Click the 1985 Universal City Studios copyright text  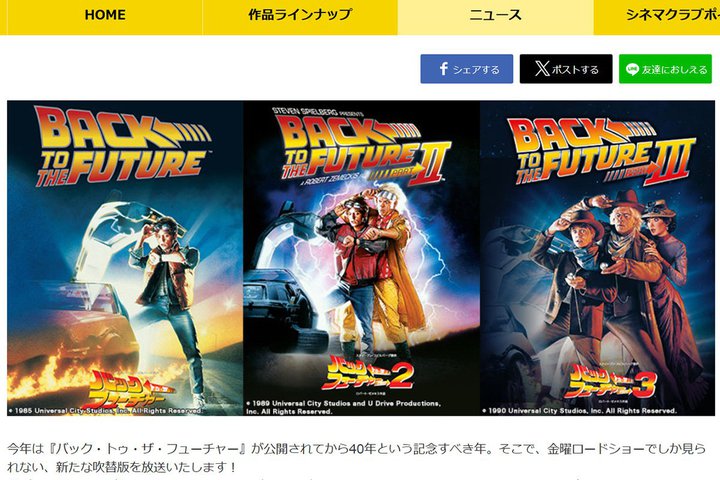[x=105, y=411]
